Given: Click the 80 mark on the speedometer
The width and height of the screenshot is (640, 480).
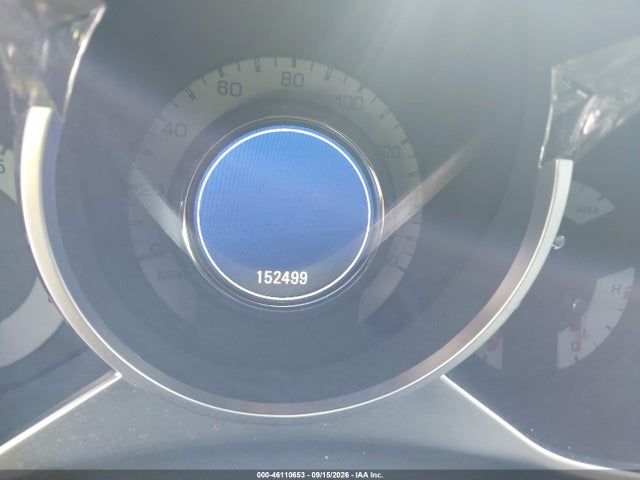Looking at the screenshot, I should pyautogui.click(x=292, y=80).
